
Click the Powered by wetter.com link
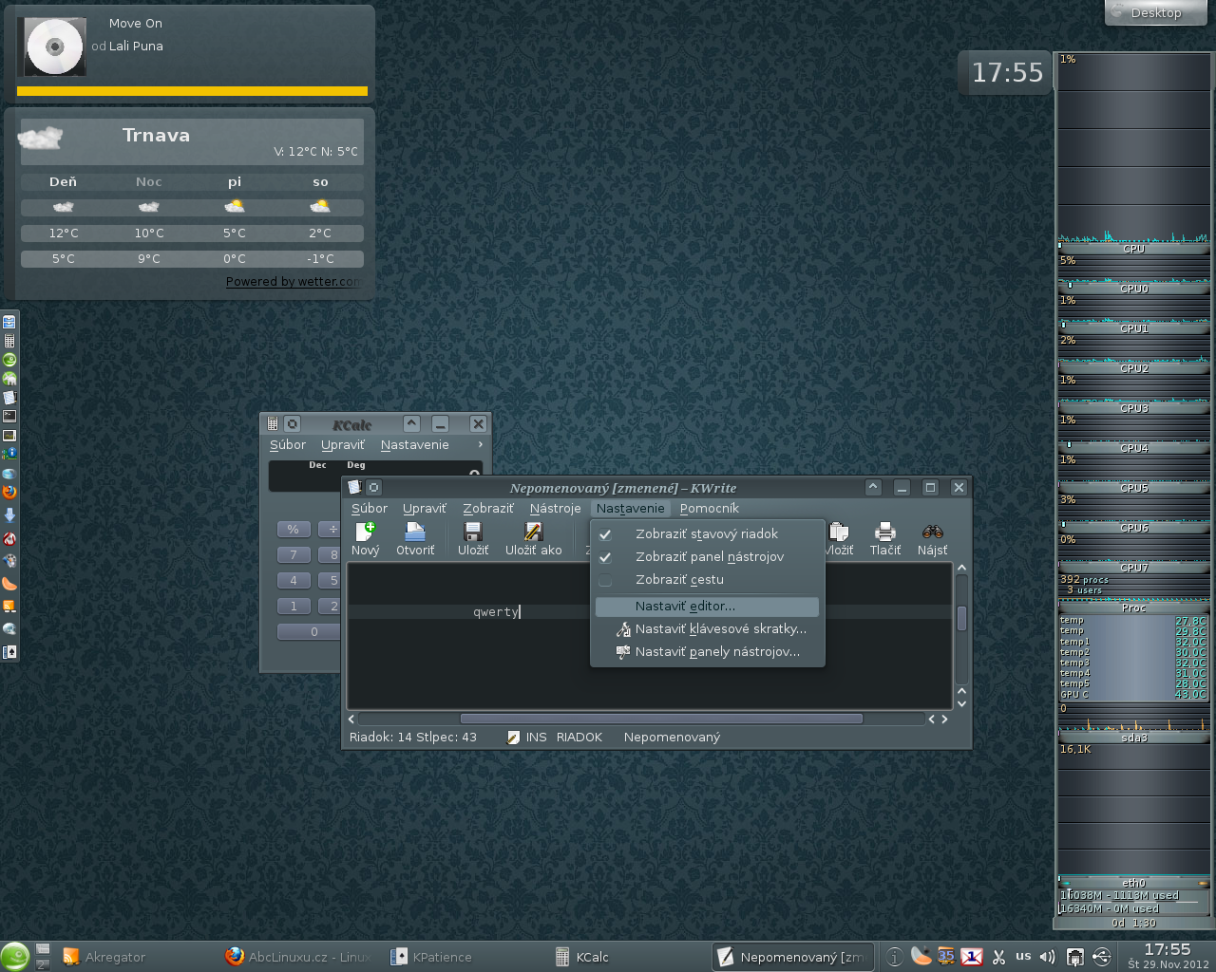coord(292,282)
